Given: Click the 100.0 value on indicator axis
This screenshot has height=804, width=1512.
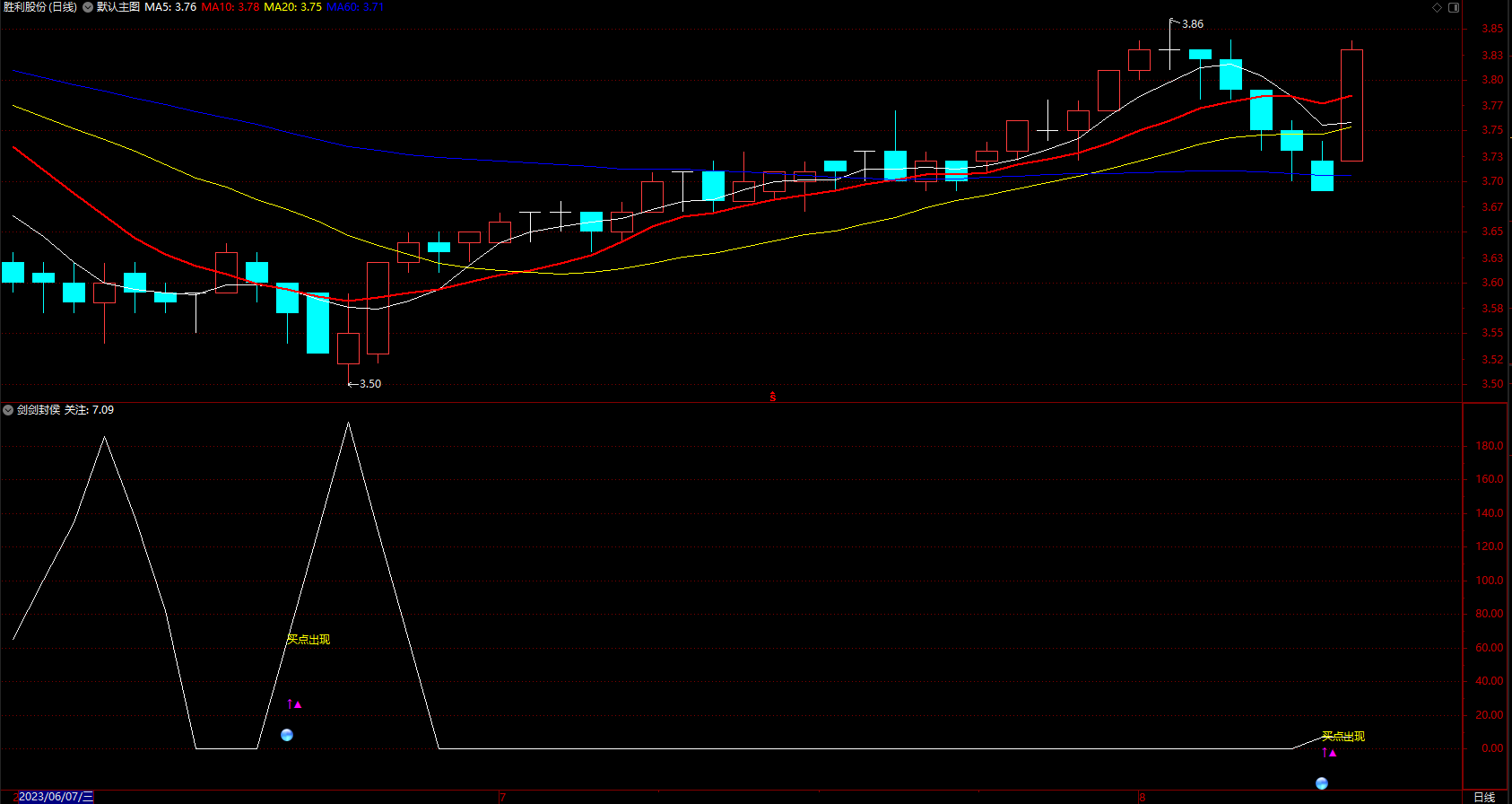Looking at the screenshot, I should 1490,581.
